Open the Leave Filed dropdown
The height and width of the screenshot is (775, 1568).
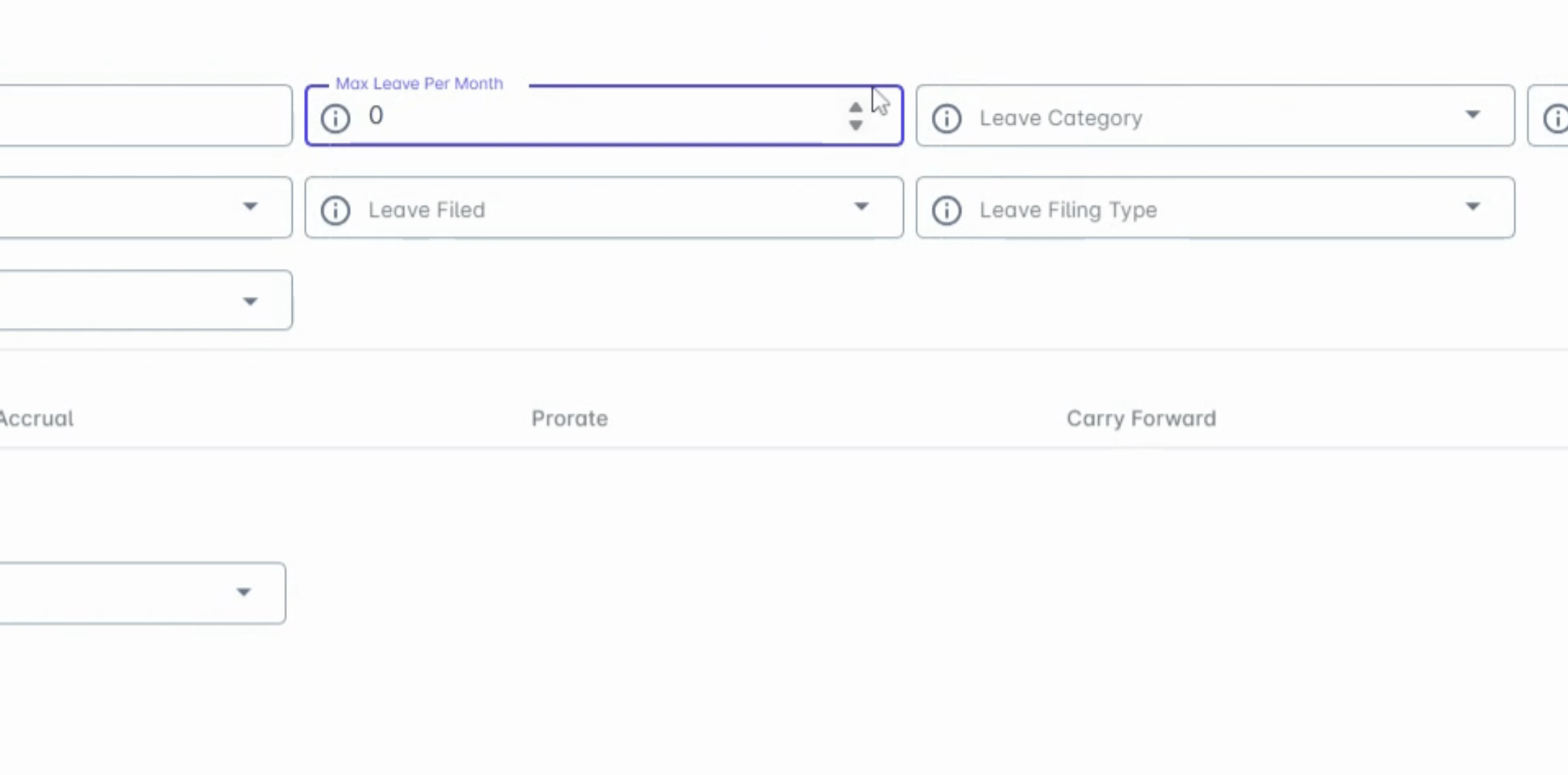pyautogui.click(x=603, y=208)
